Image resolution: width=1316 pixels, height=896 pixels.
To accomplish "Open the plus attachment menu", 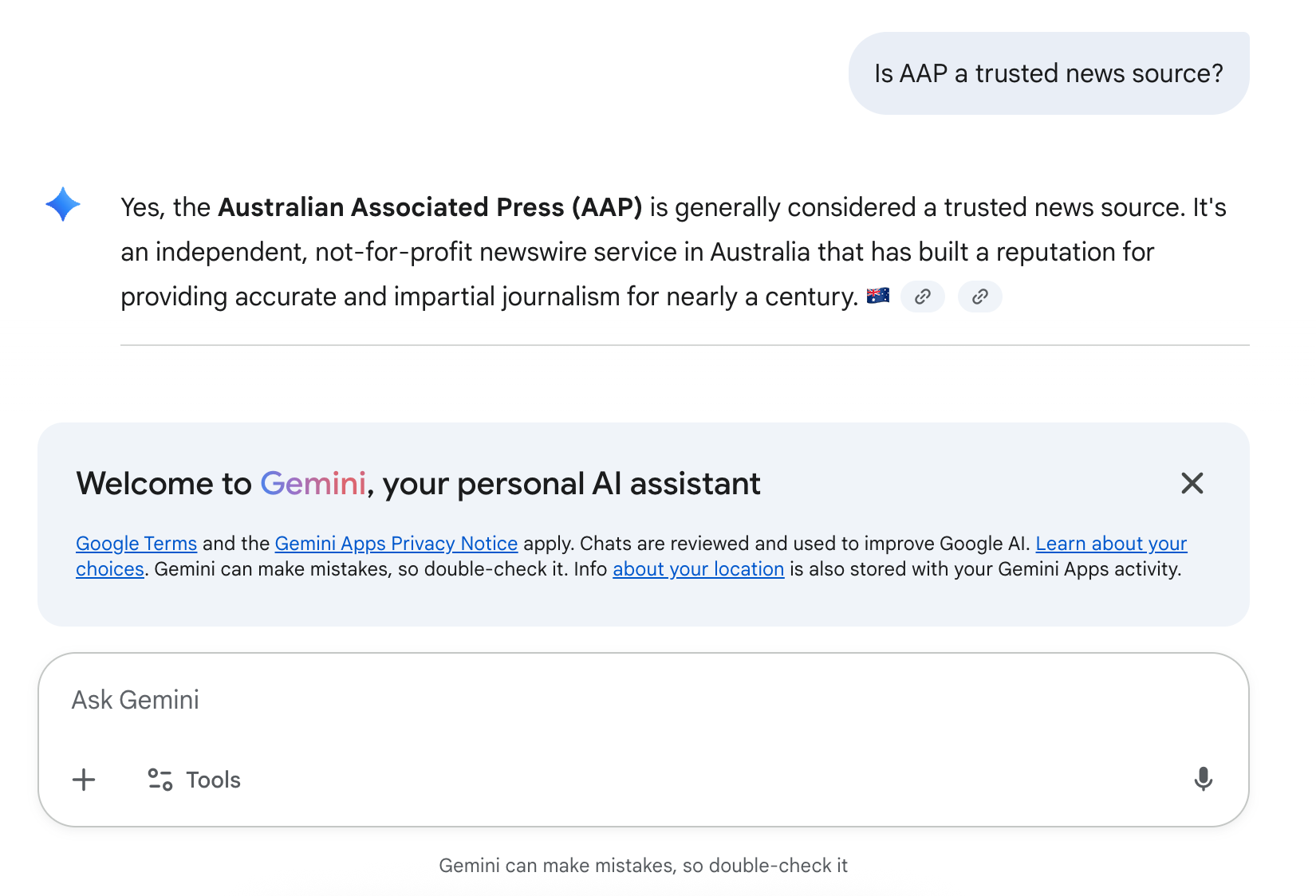I will [x=84, y=780].
